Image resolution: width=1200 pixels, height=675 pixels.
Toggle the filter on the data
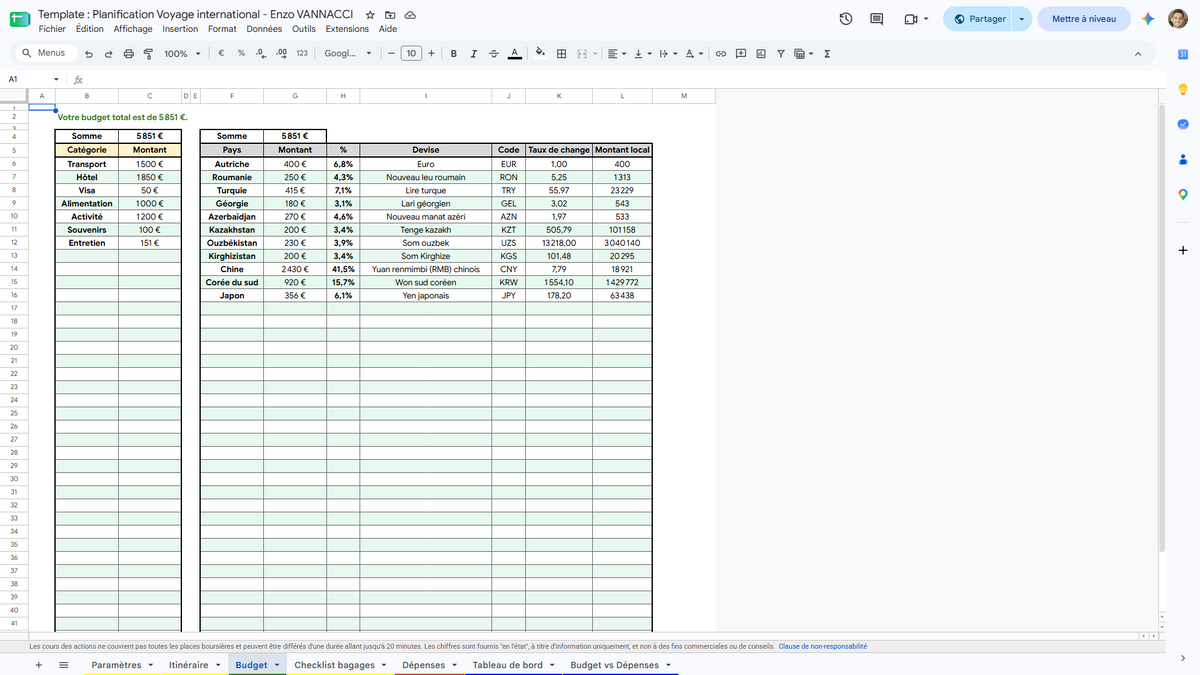780,54
